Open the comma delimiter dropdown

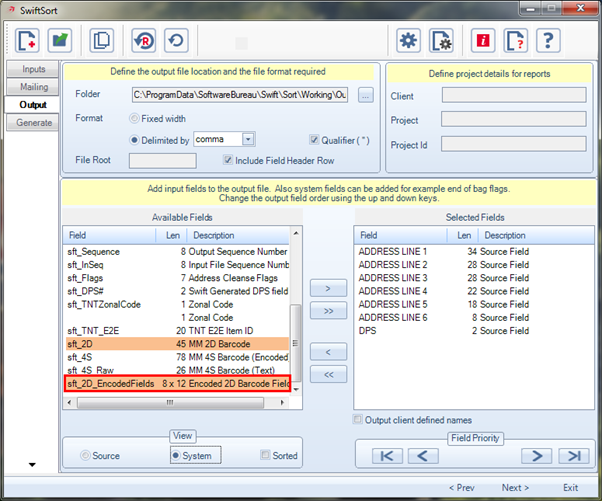coord(248,139)
